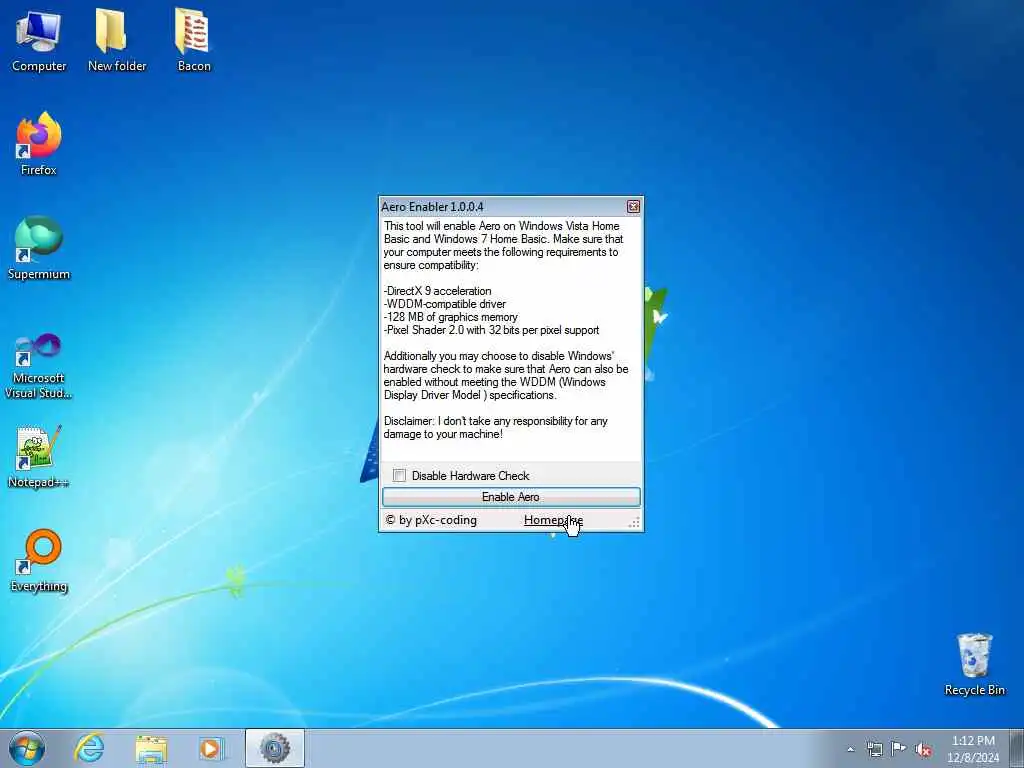Screen dimensions: 1024x768
Task: Click the Aero Enabler 1.0.0.4 title bar
Action: 503,207
